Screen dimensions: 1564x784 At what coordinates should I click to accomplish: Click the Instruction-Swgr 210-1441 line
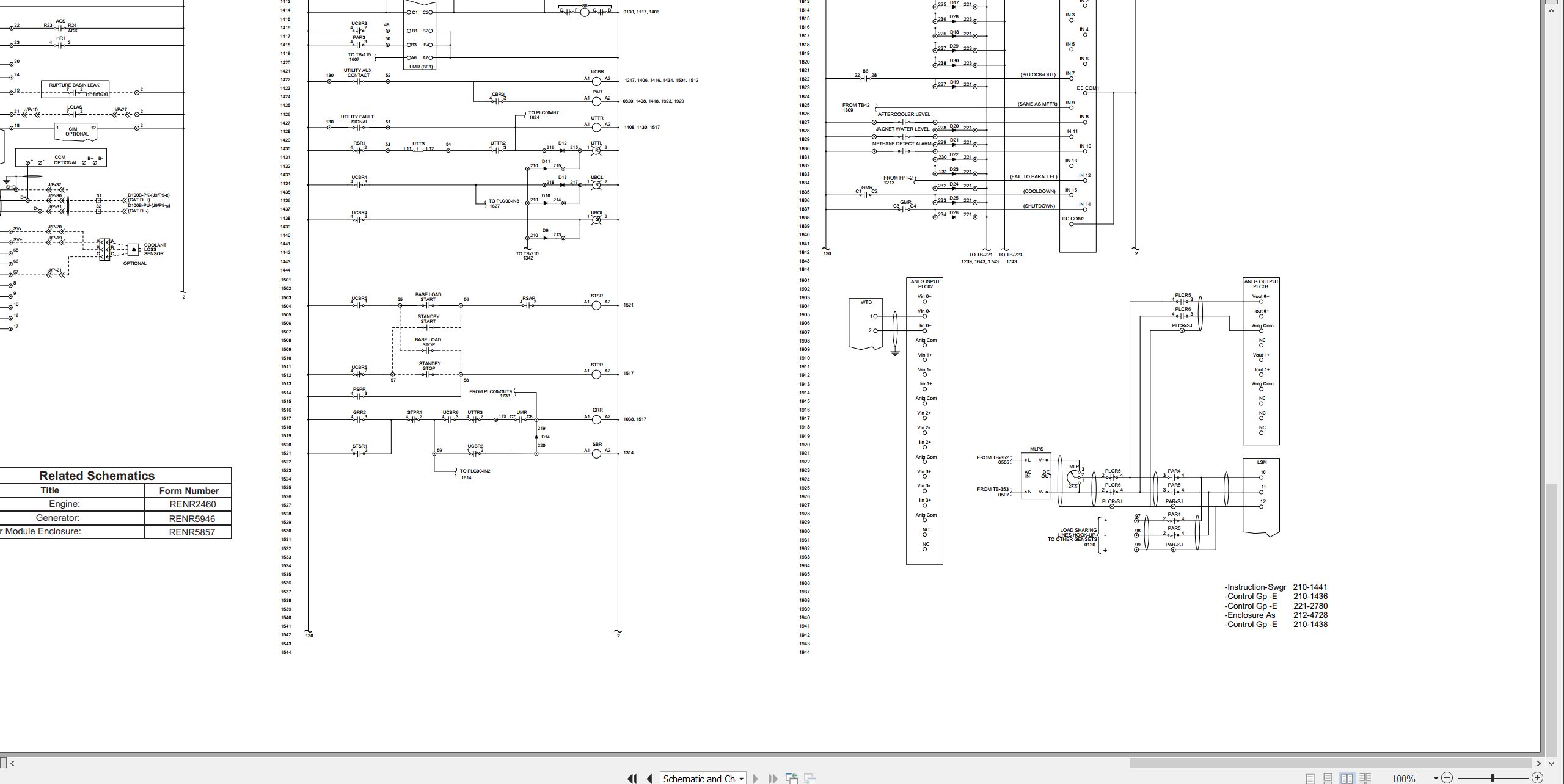click(1276, 587)
